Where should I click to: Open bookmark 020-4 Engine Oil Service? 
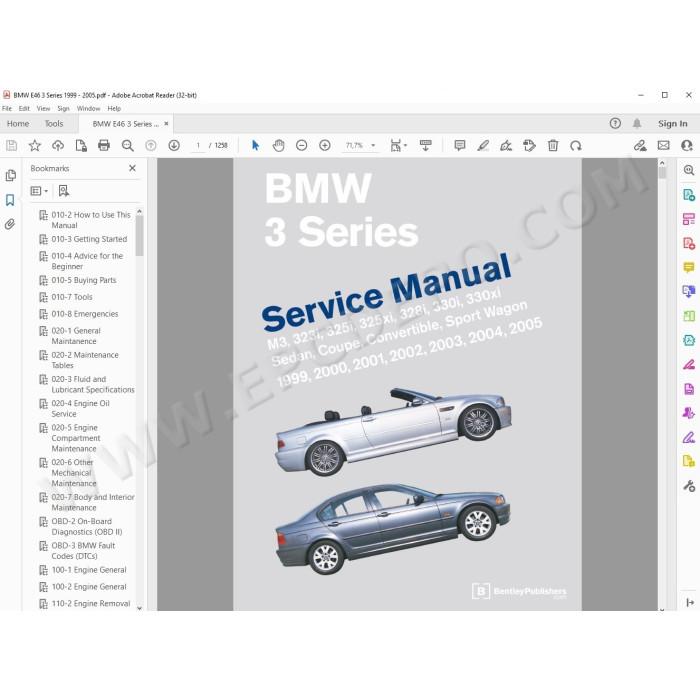(x=80, y=408)
